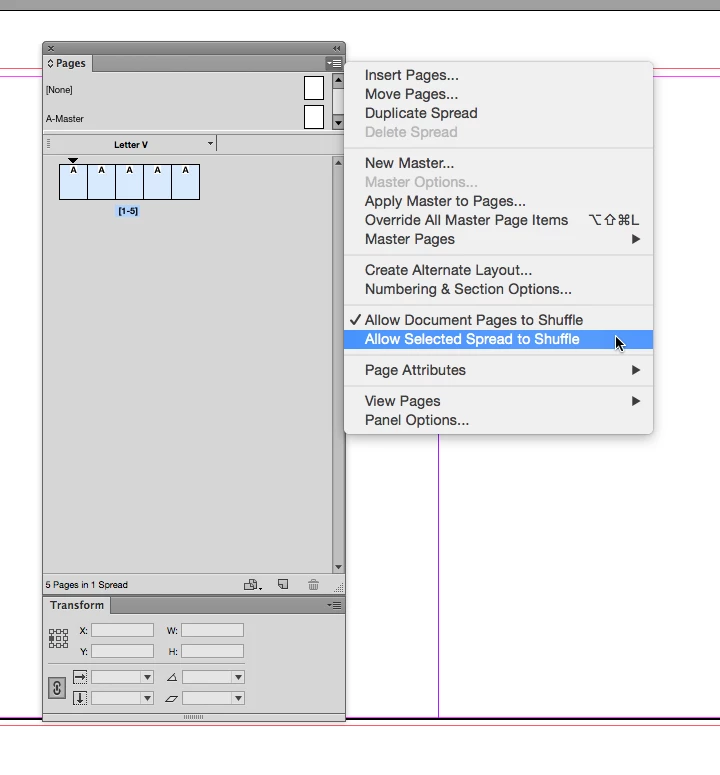Select the fifth page thumbnail in spread
720x775 pixels.
point(186,182)
